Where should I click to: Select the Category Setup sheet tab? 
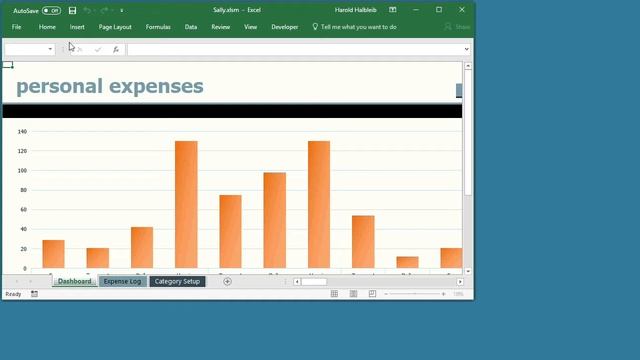pyautogui.click(x=177, y=281)
